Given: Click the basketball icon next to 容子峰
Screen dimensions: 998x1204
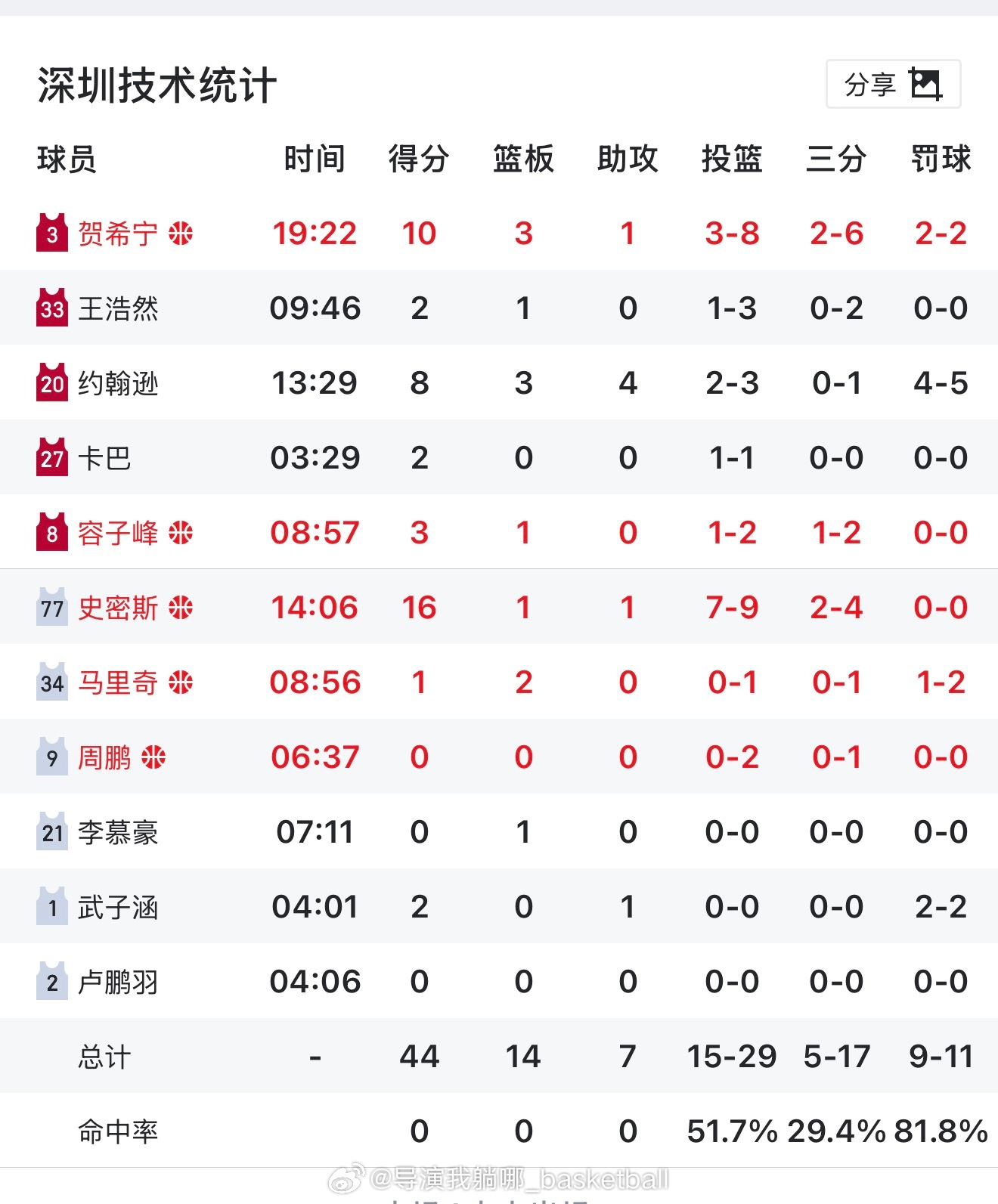Looking at the screenshot, I should pos(181,533).
